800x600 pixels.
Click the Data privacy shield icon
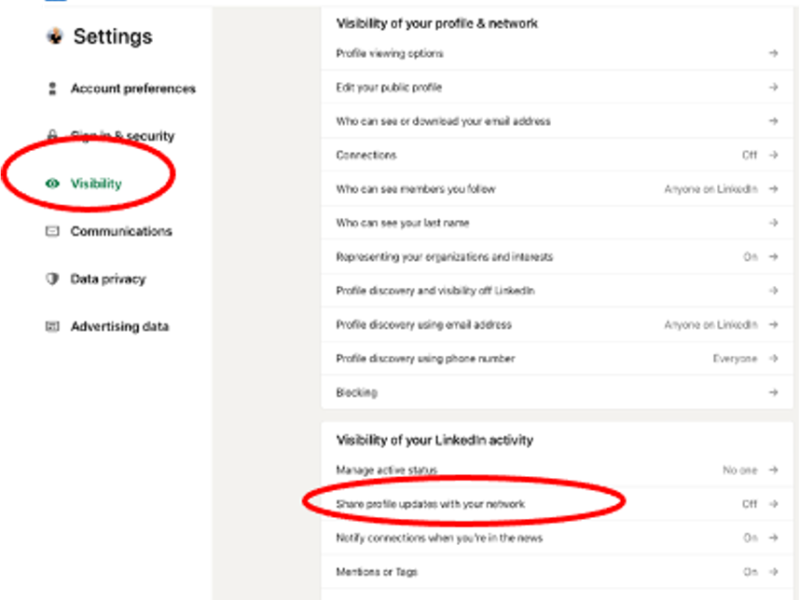click(52, 279)
